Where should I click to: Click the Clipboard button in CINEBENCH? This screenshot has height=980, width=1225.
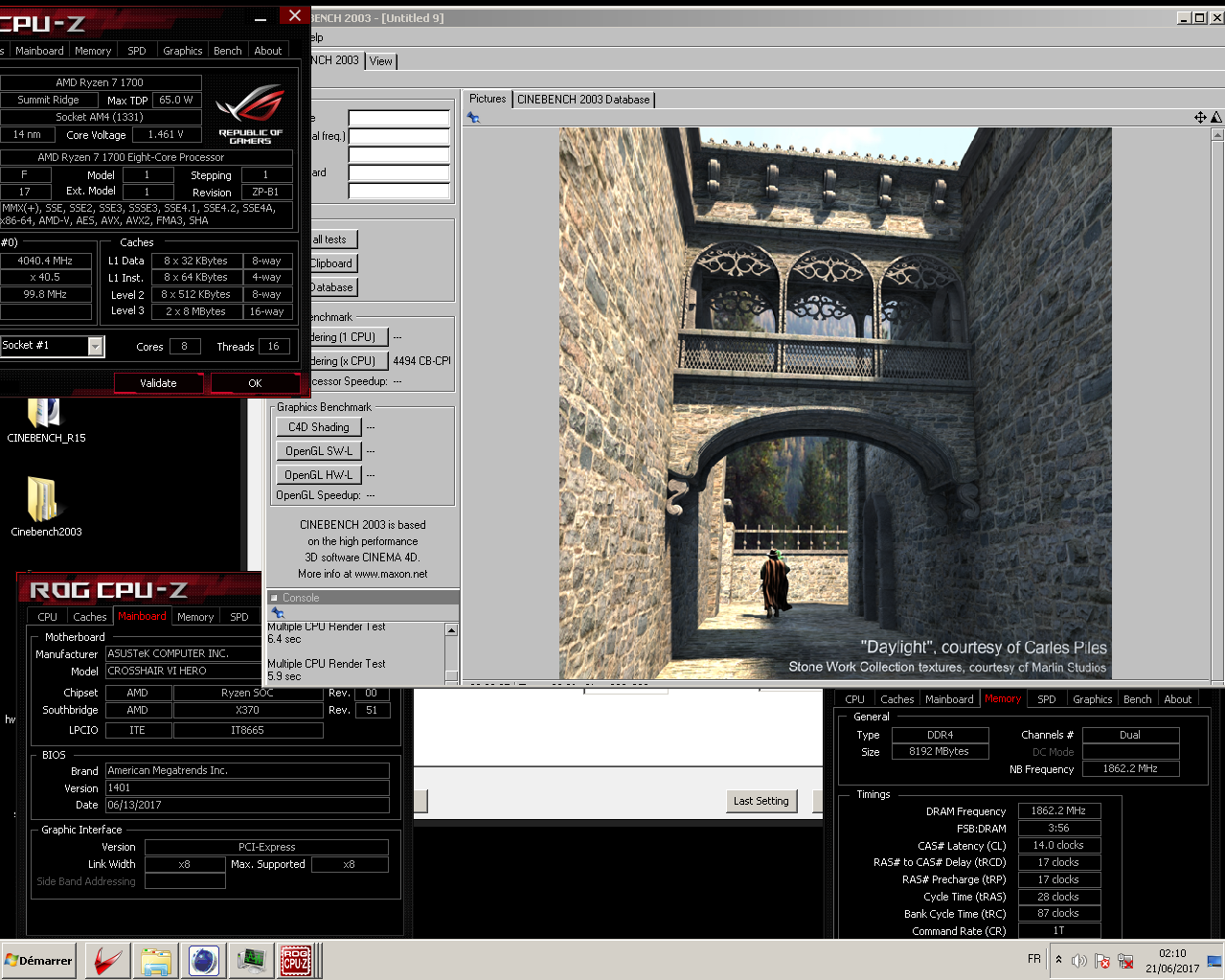332,263
